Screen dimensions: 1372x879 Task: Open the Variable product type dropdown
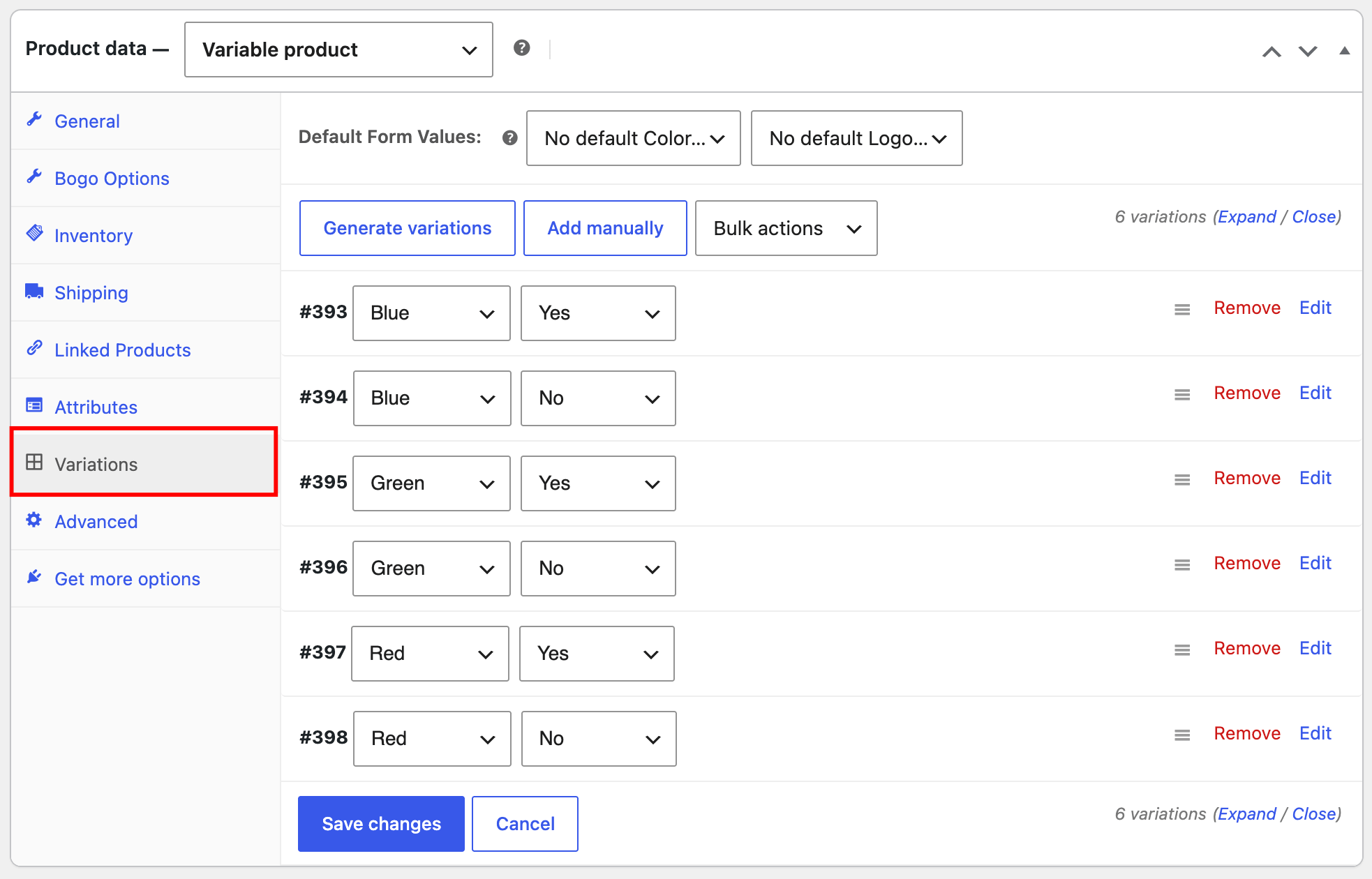pos(338,50)
